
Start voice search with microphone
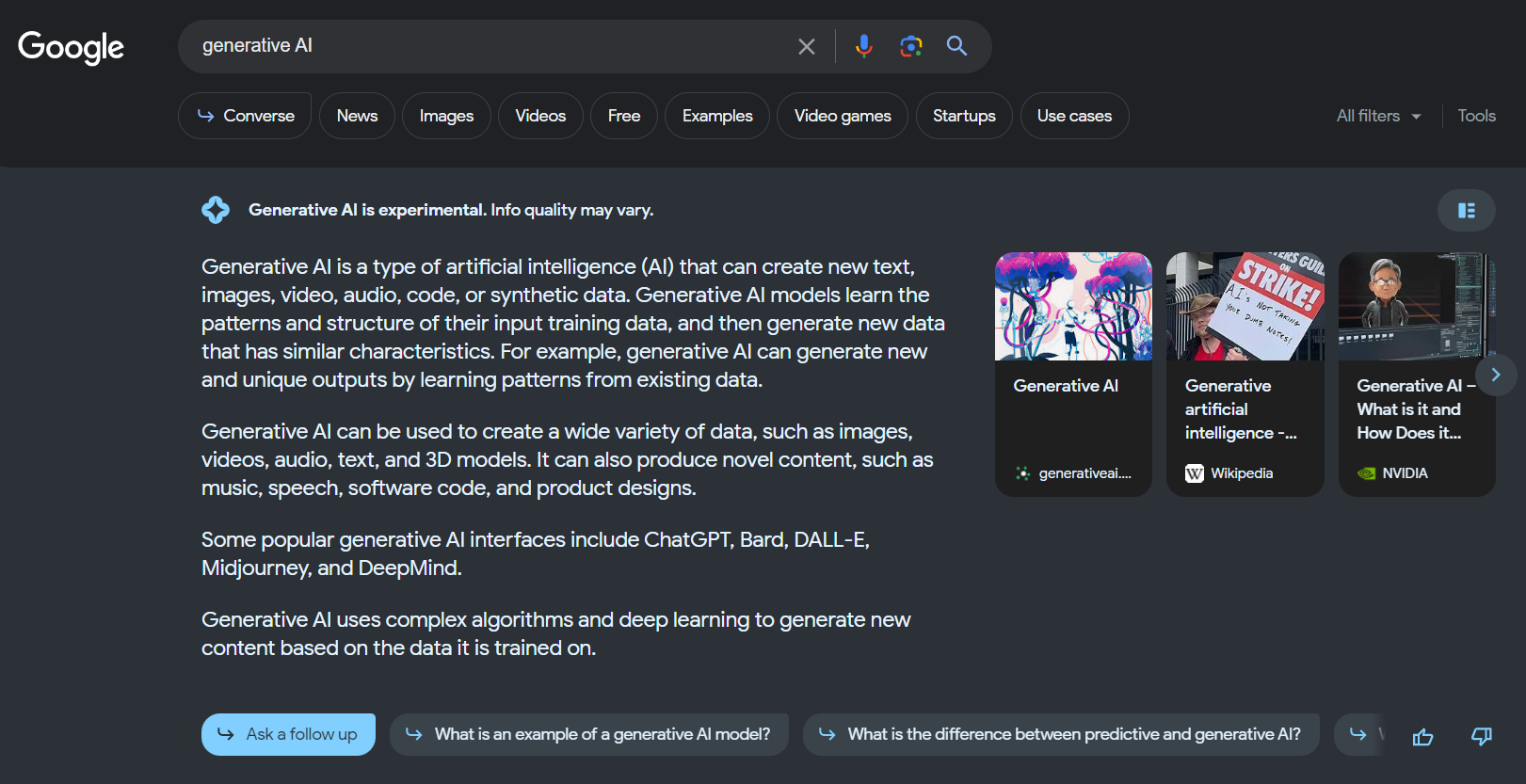(x=863, y=46)
